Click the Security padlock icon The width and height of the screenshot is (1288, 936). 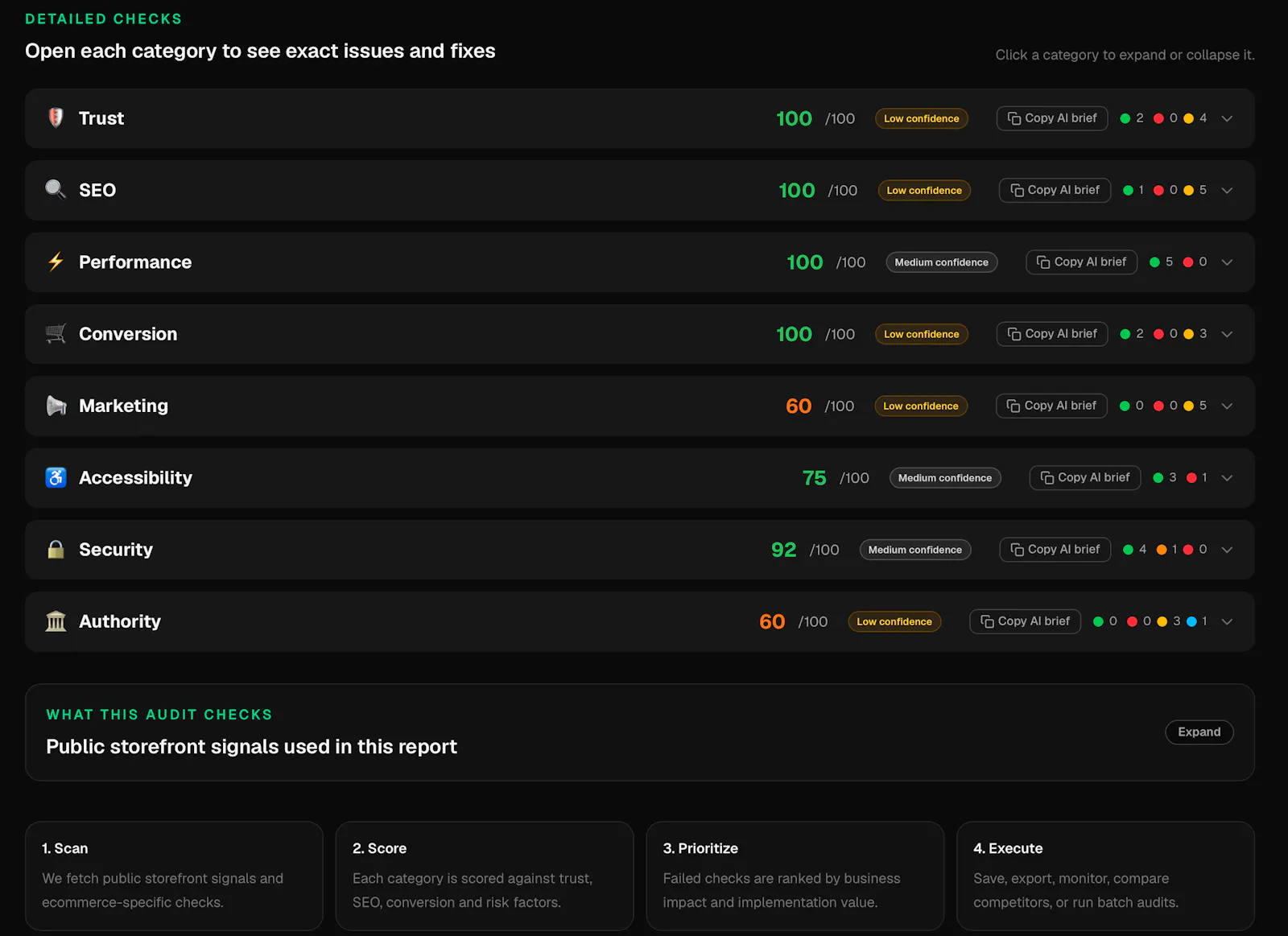(x=56, y=549)
